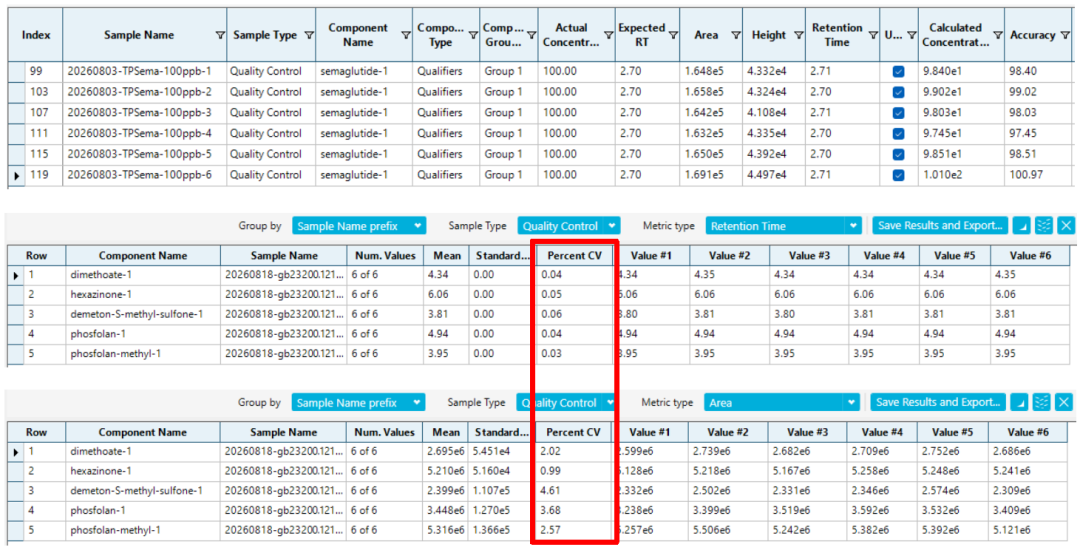Select phosfolan-1 in Retention Time pane

[96, 334]
